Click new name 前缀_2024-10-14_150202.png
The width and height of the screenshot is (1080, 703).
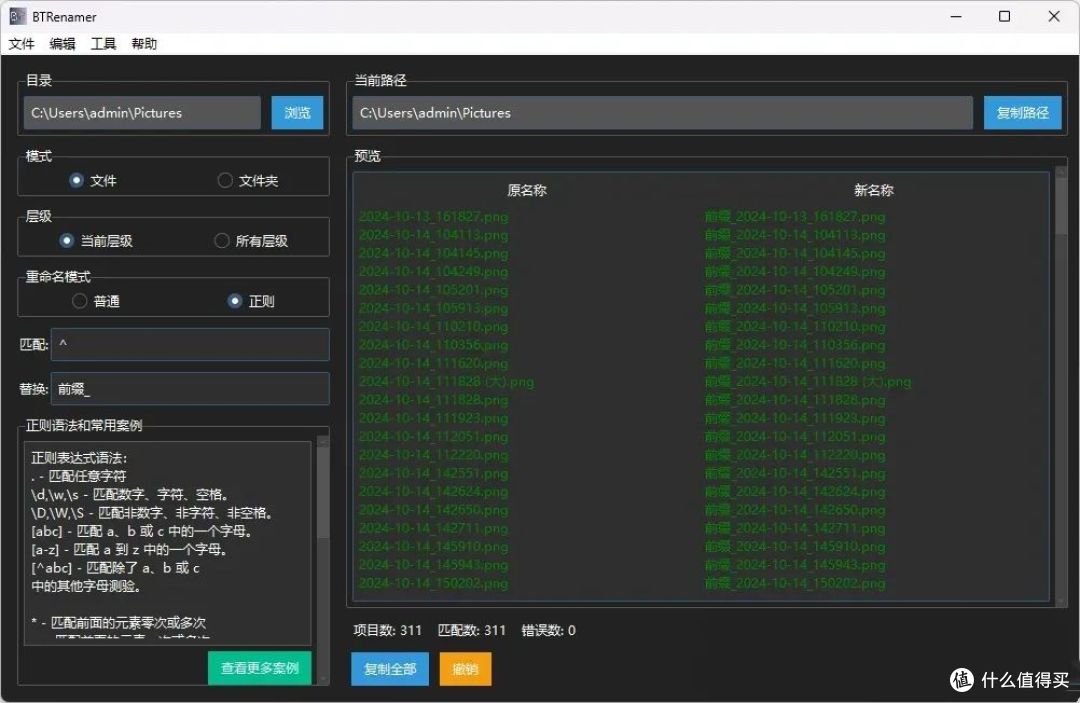point(795,583)
